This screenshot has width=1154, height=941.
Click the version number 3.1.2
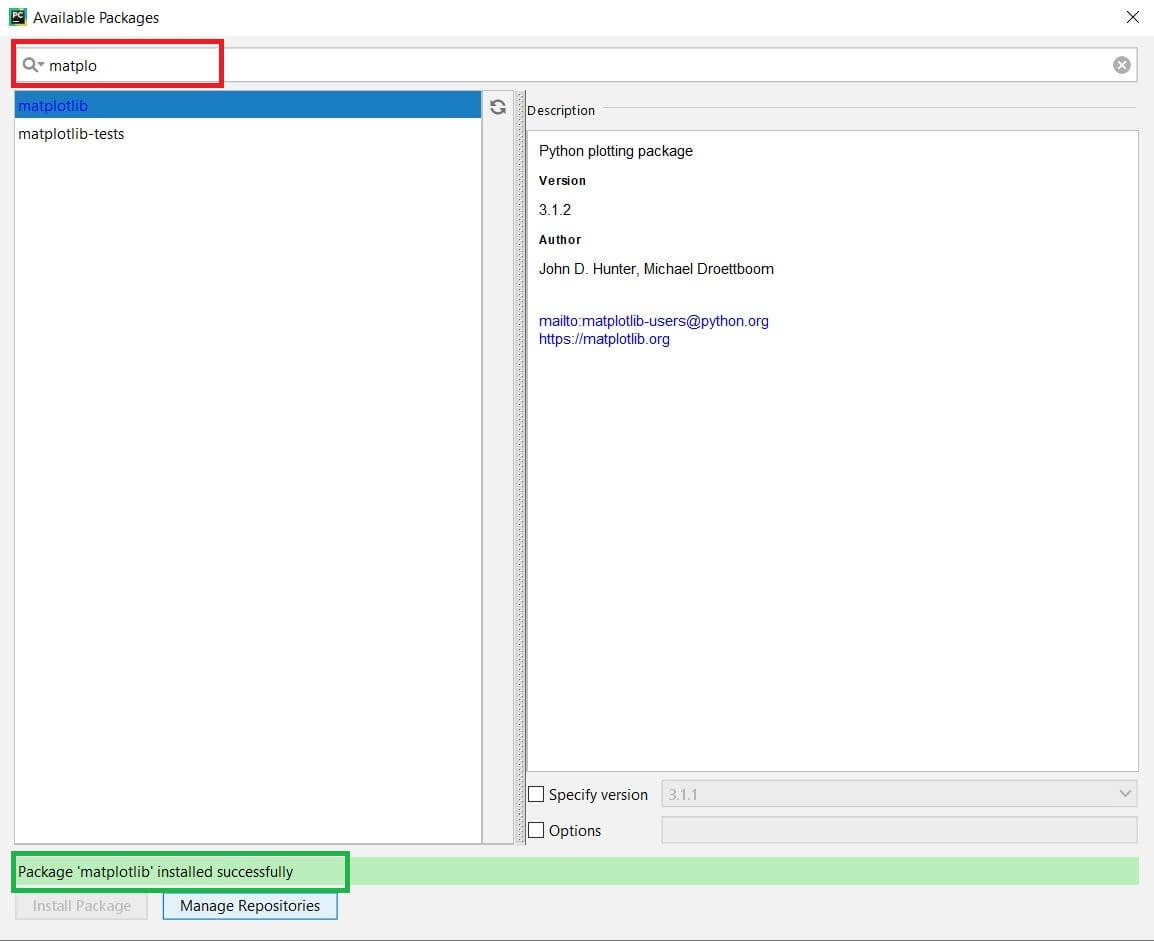click(x=555, y=210)
